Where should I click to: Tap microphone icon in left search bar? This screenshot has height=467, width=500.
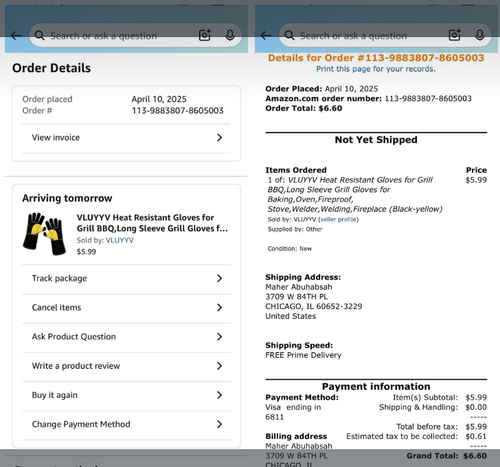click(x=230, y=35)
